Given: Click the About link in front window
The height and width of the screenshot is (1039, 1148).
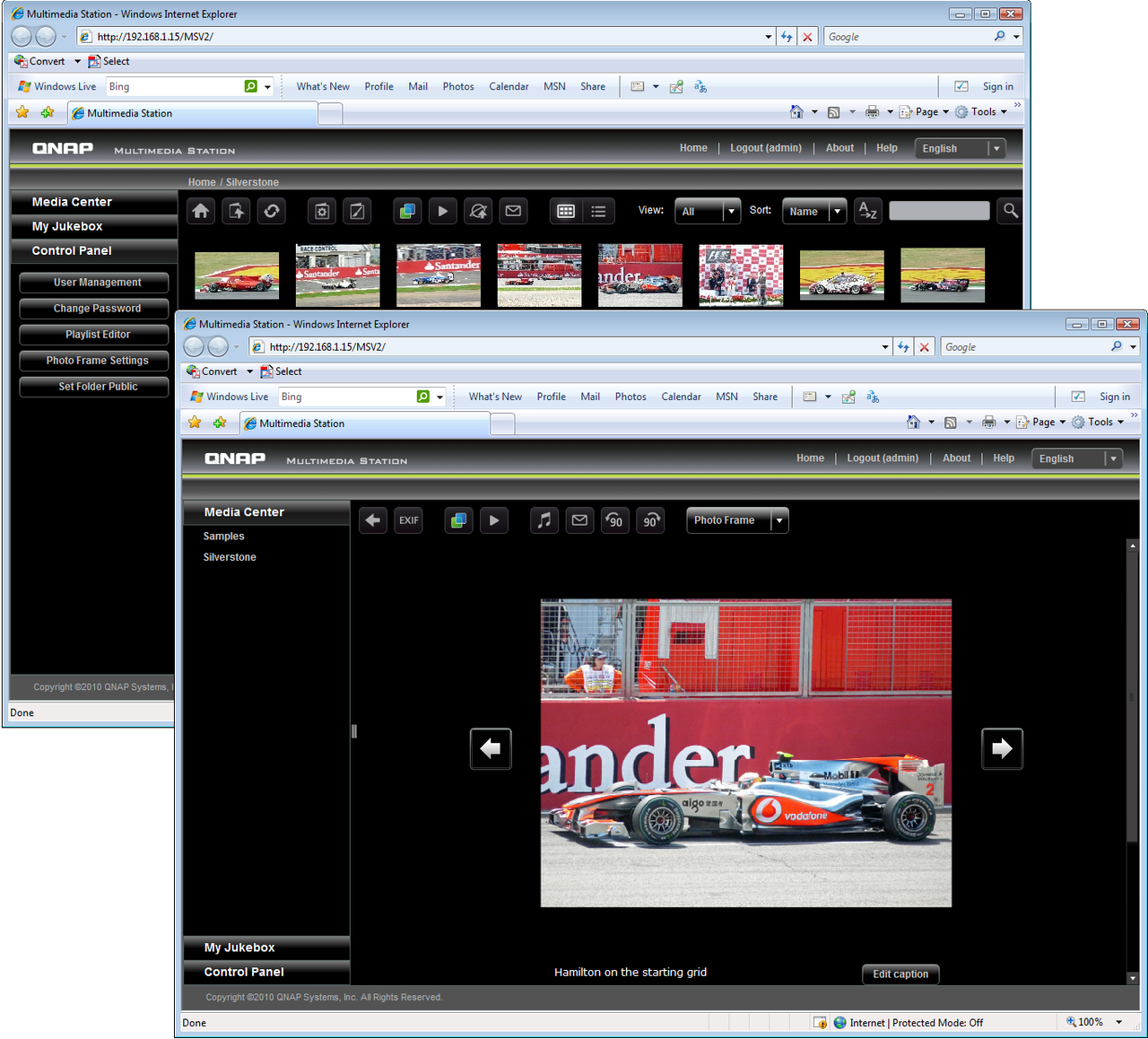Looking at the screenshot, I should pos(956,458).
